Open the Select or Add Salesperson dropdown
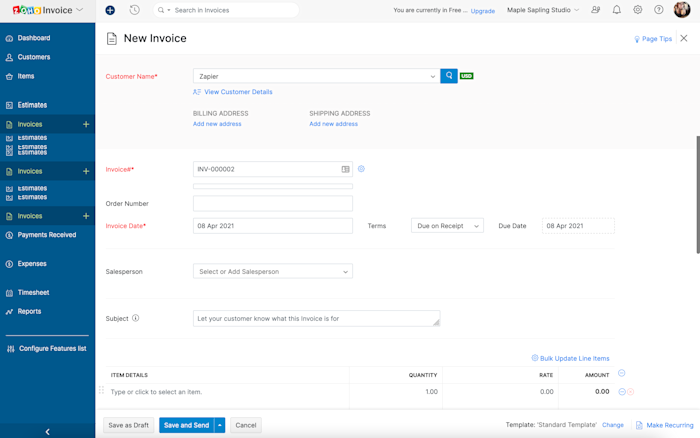Screen dimensions: 700x438 pyautogui.click(x=273, y=271)
